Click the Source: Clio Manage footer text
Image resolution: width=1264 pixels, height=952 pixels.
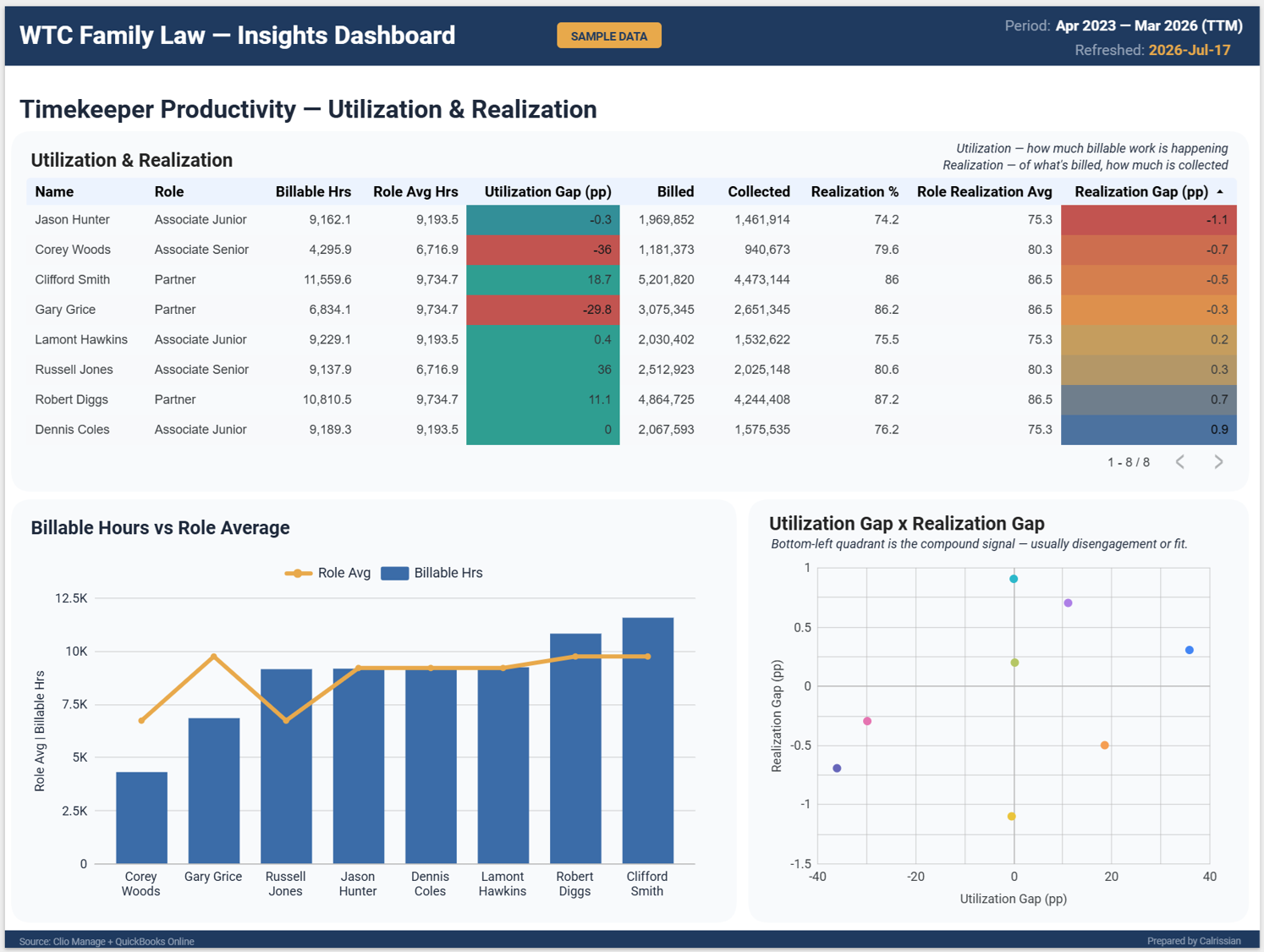point(107,941)
